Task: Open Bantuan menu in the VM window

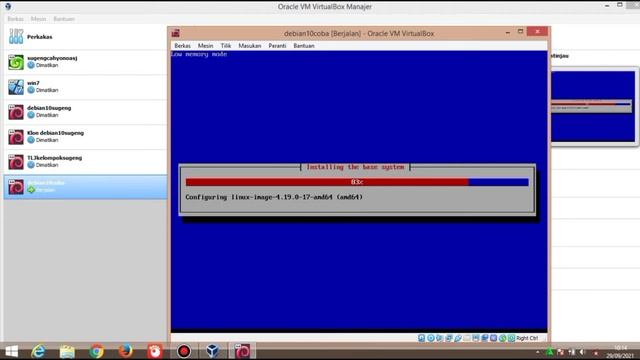Action: coord(304,46)
